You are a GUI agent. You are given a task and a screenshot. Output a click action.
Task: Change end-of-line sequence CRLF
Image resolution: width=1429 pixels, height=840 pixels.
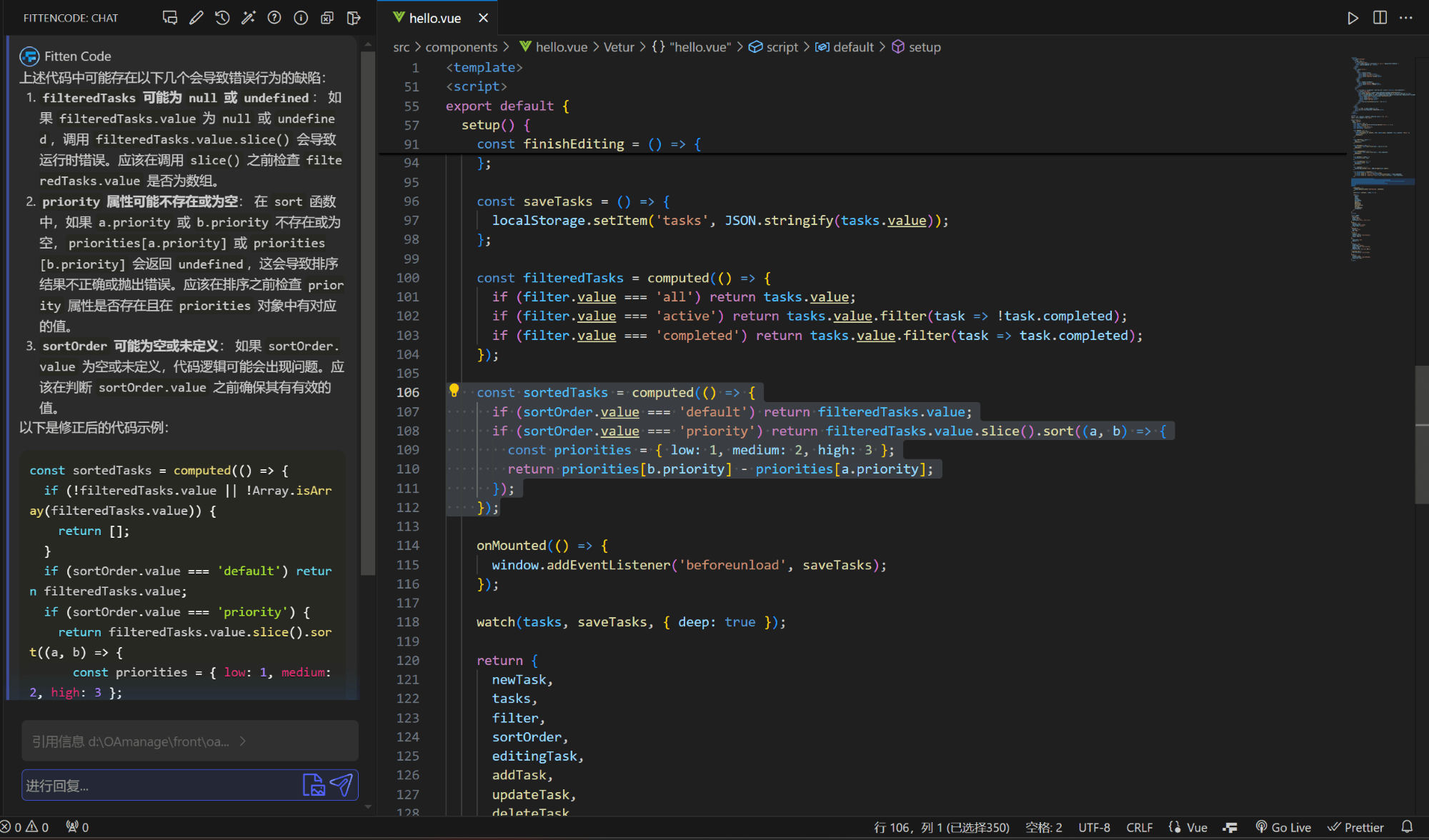click(1139, 827)
